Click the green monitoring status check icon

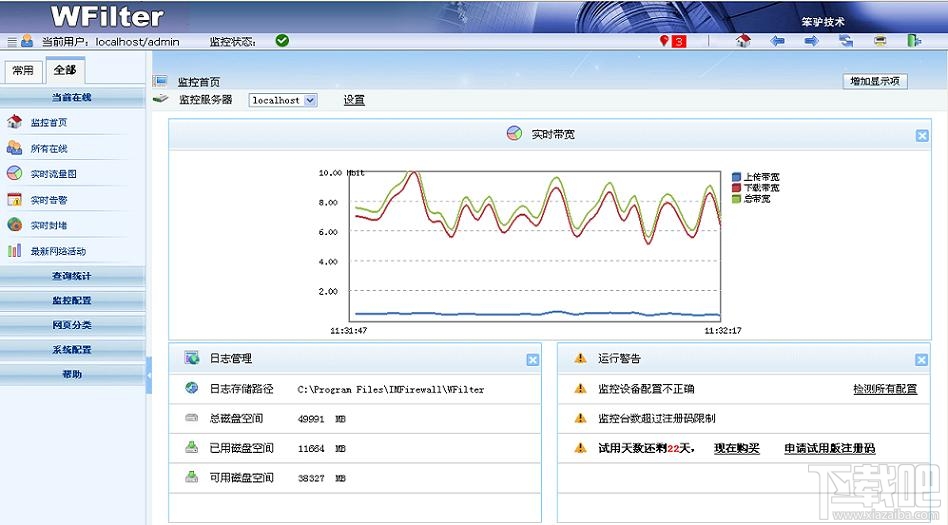pos(282,41)
